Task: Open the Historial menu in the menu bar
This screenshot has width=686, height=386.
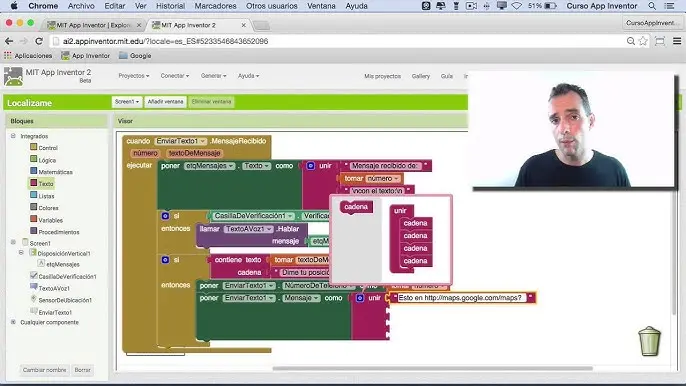Action: (x=170, y=6)
